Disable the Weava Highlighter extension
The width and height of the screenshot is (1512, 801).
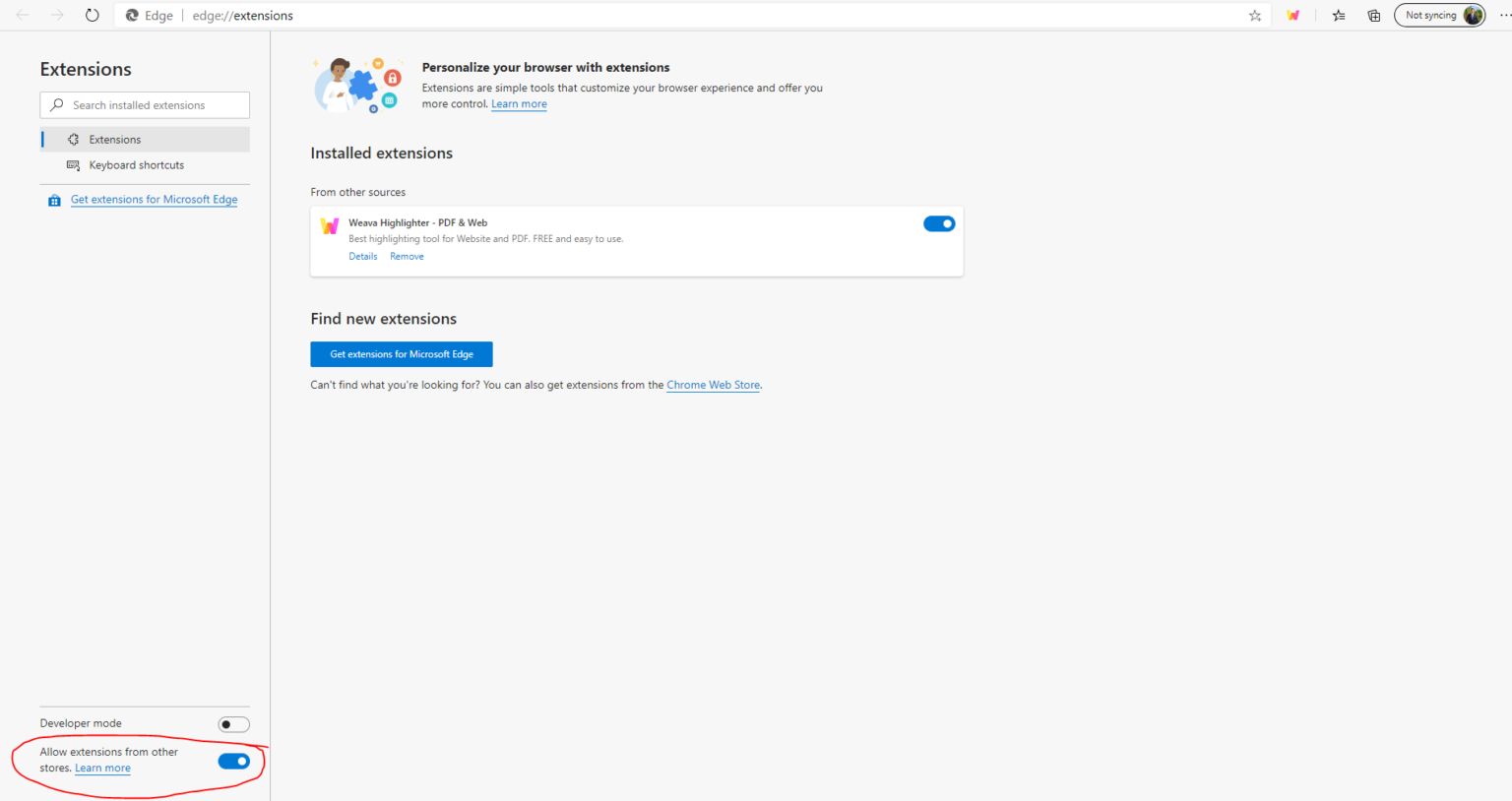(939, 223)
